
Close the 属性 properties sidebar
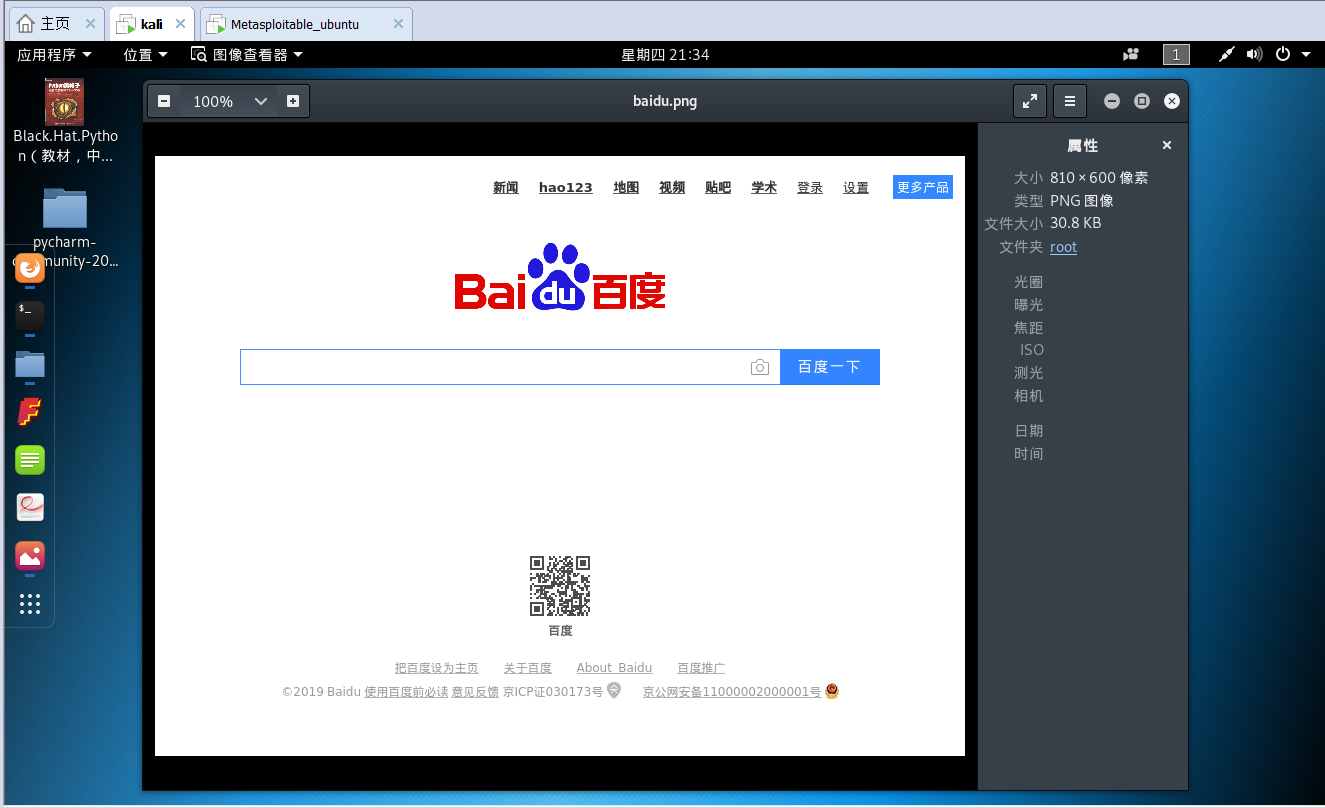coord(1166,145)
